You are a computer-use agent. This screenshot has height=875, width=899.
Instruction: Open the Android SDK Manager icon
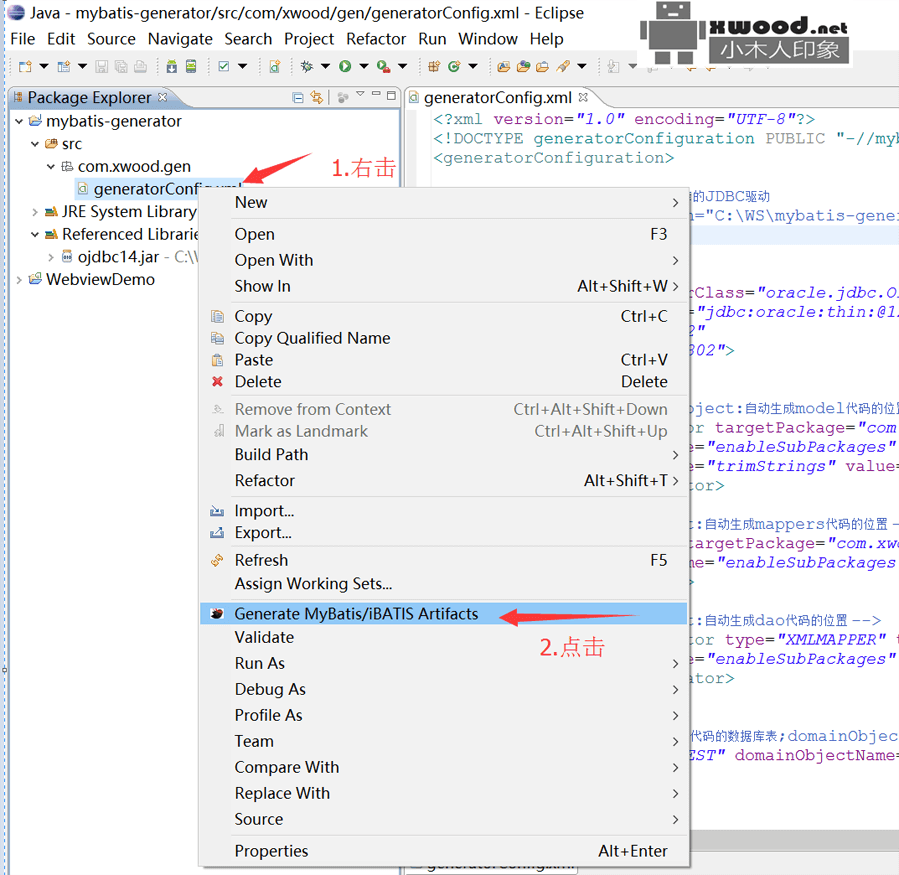pos(171,67)
